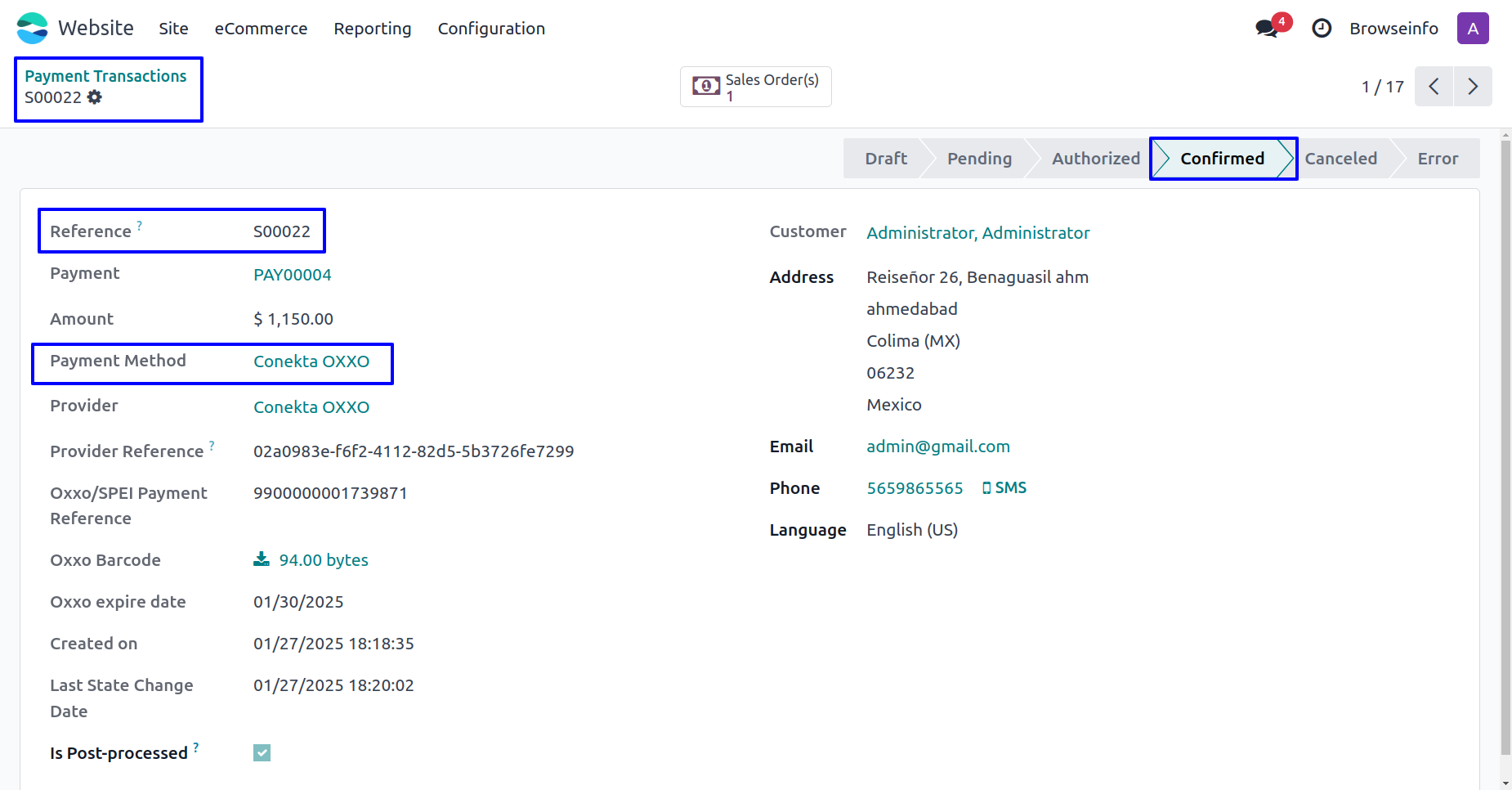The width and height of the screenshot is (1512, 790).
Task: Open the gear actions menu beside S00022
Action: [x=95, y=97]
